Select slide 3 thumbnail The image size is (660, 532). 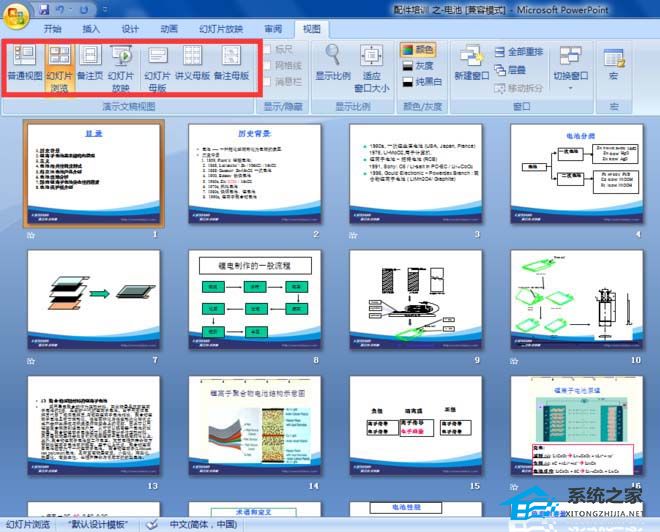click(416, 173)
